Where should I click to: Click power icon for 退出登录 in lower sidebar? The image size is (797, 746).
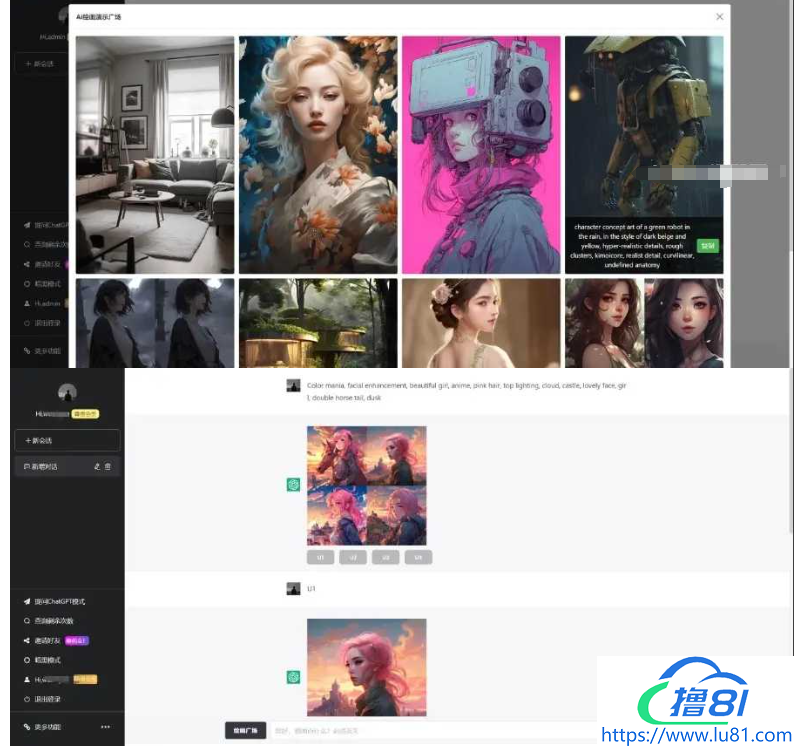[x=27, y=698]
